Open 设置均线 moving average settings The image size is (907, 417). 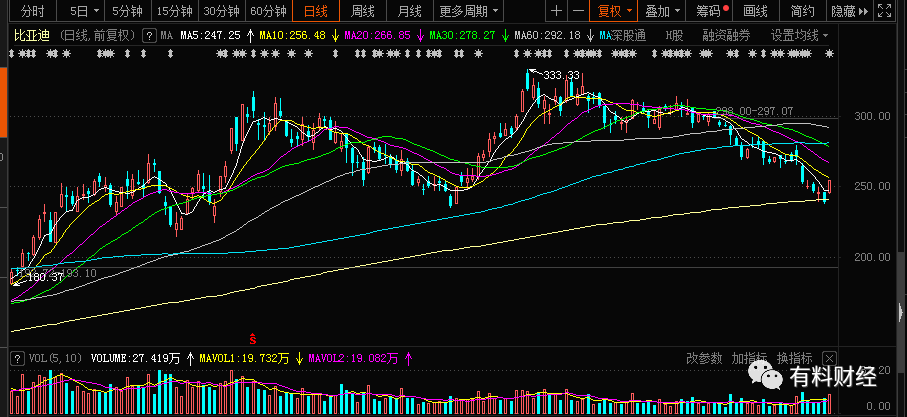(x=799, y=36)
